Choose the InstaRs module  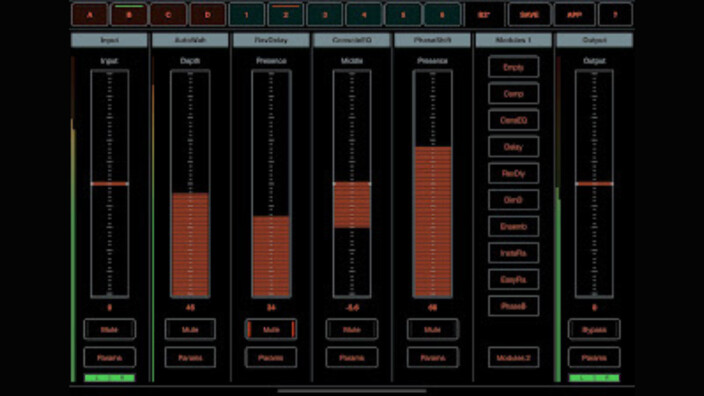tap(513, 253)
